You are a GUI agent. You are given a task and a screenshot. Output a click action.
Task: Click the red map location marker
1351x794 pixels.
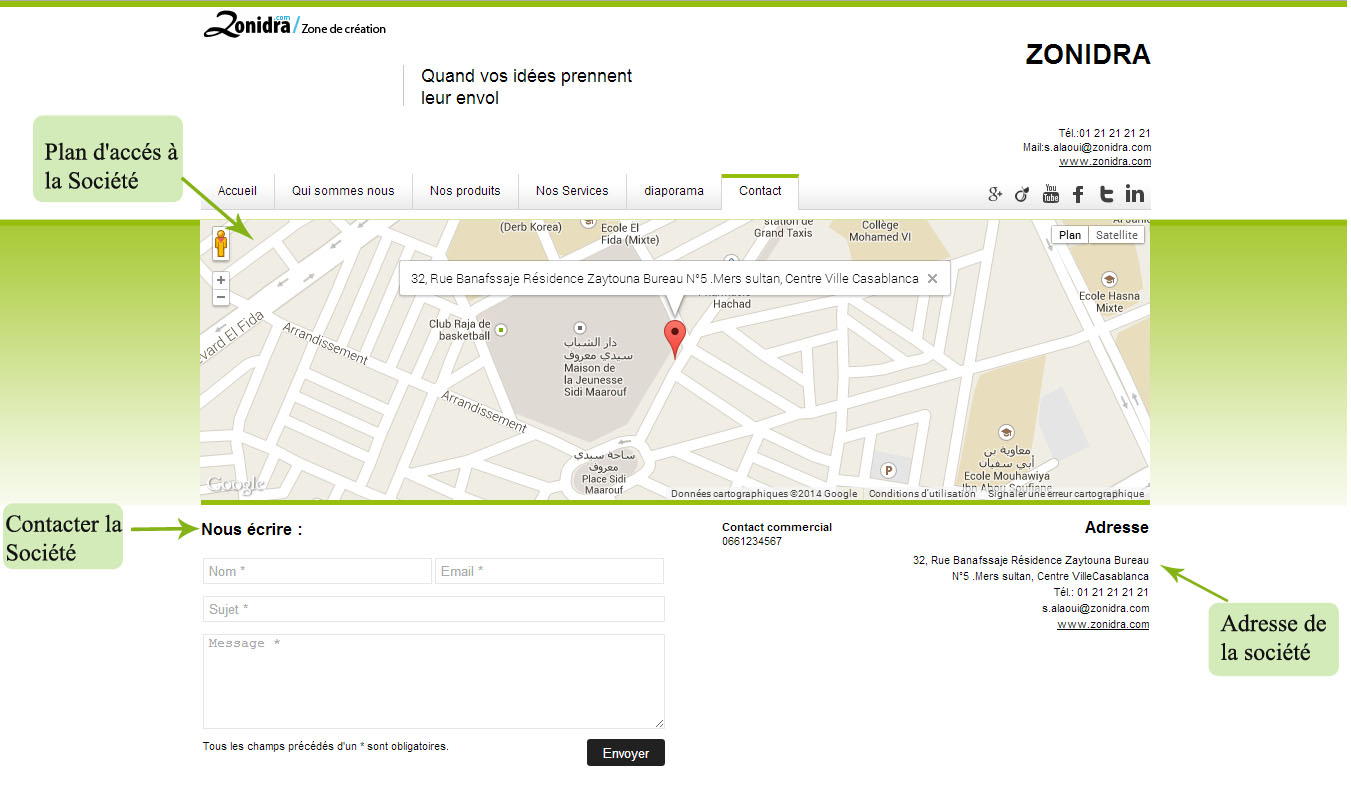[x=676, y=339]
